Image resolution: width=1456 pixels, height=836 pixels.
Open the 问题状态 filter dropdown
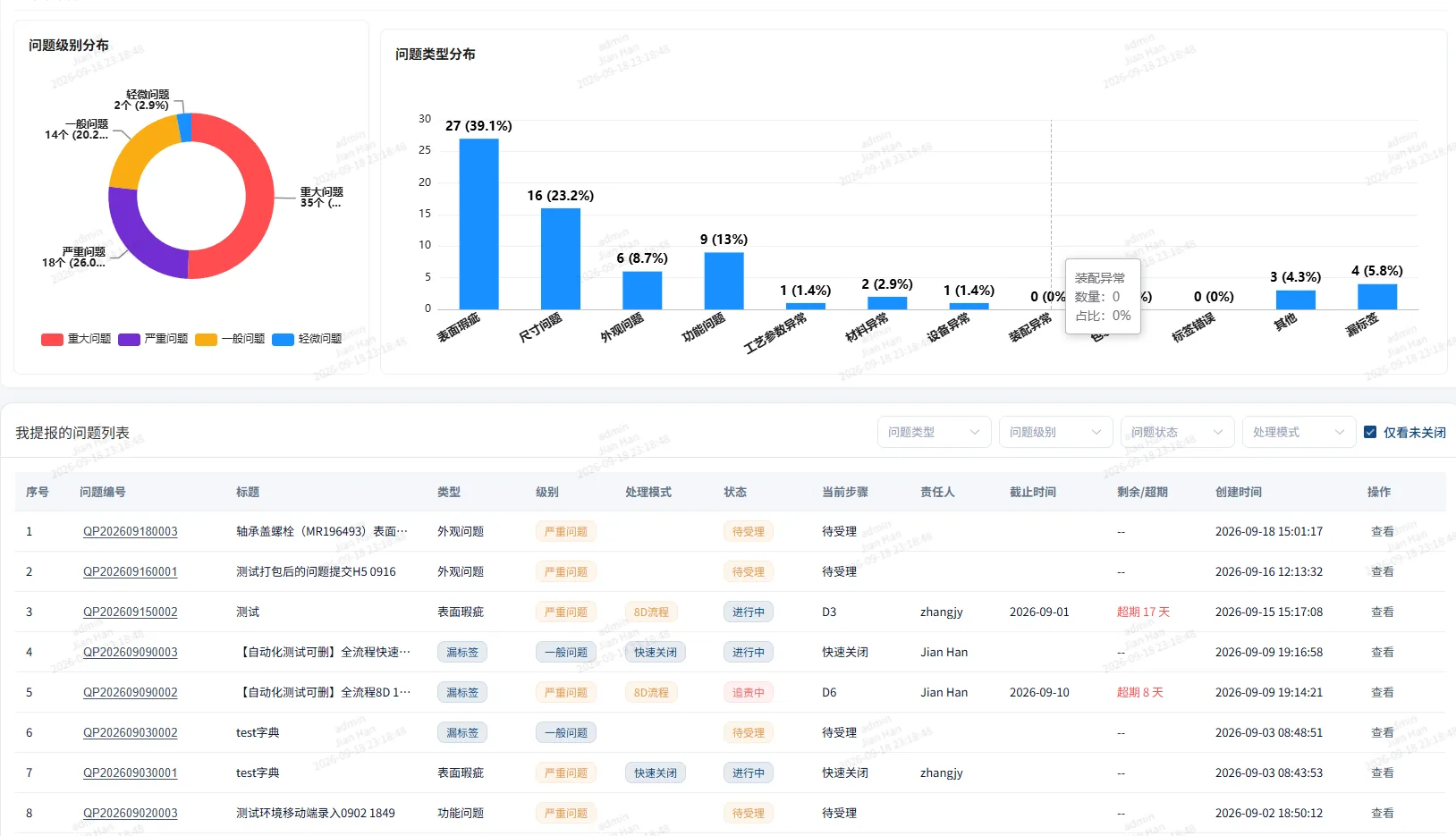click(1177, 432)
